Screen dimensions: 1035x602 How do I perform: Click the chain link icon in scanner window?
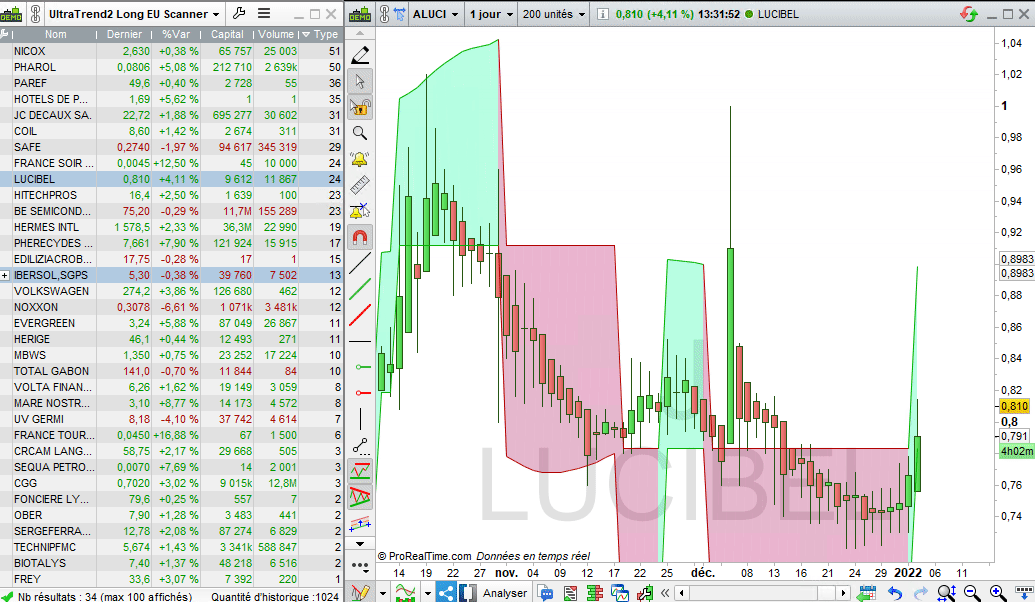tap(35, 14)
